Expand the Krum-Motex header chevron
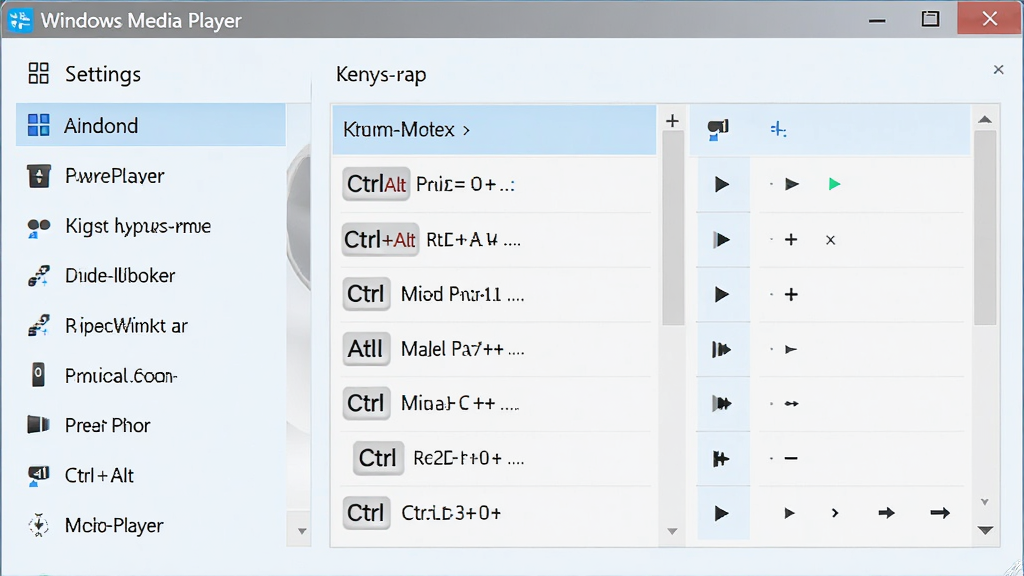This screenshot has width=1024, height=576. (466, 130)
